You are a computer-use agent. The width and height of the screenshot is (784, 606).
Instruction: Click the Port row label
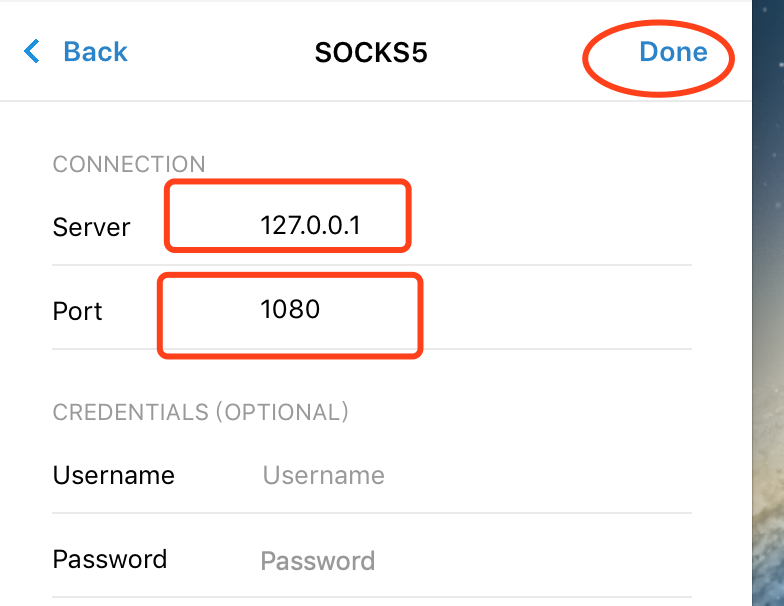(78, 311)
